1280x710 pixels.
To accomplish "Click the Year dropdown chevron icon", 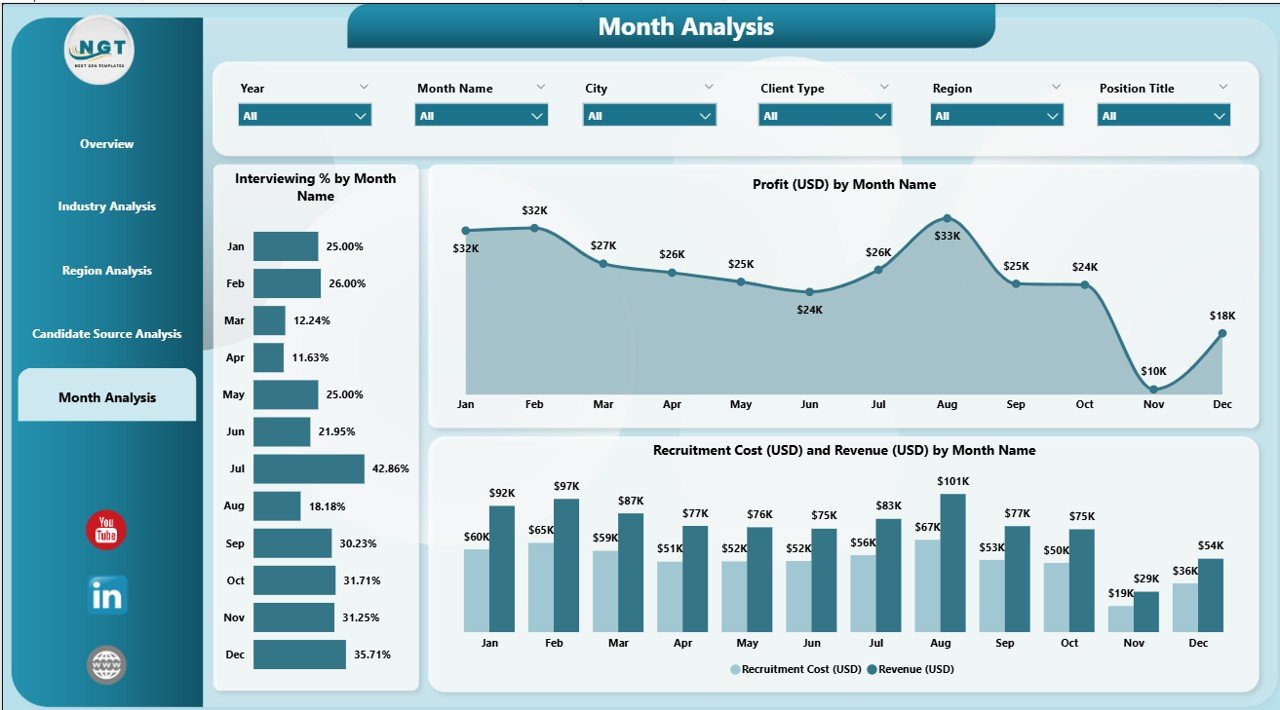I will [x=362, y=87].
